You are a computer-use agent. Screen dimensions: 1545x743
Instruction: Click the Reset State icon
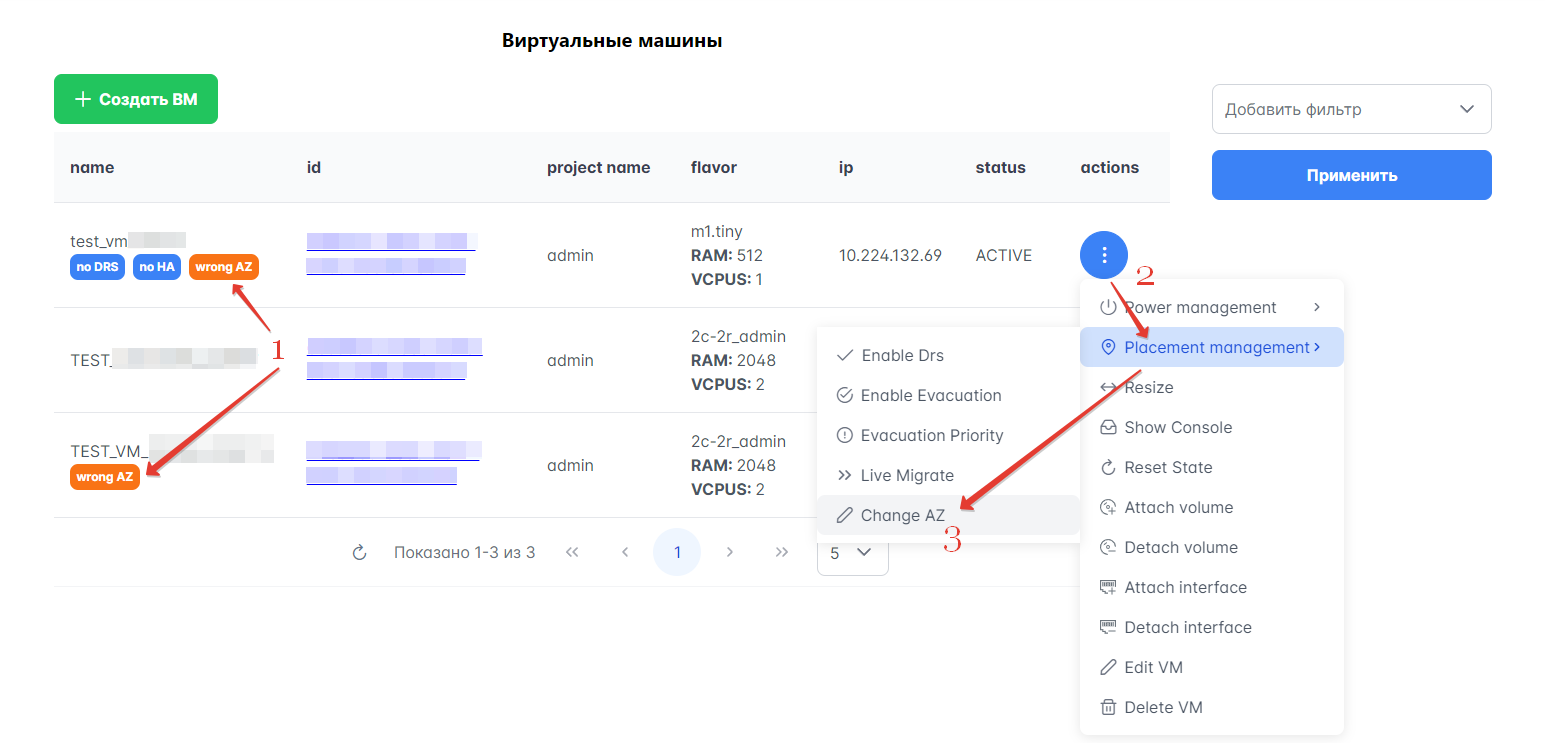(x=1108, y=467)
